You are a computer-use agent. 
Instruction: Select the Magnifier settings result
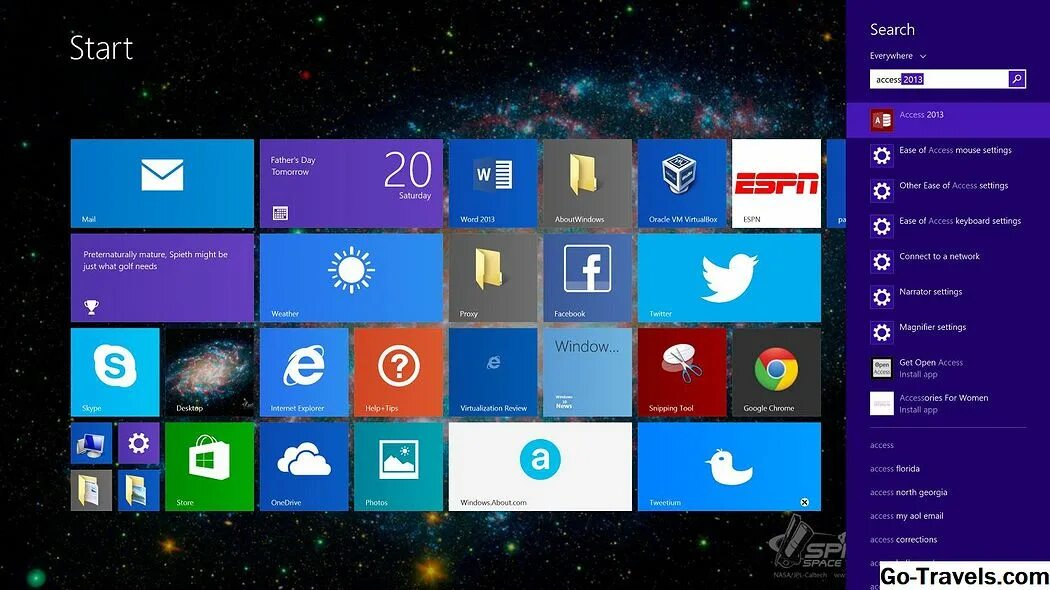pos(948,332)
